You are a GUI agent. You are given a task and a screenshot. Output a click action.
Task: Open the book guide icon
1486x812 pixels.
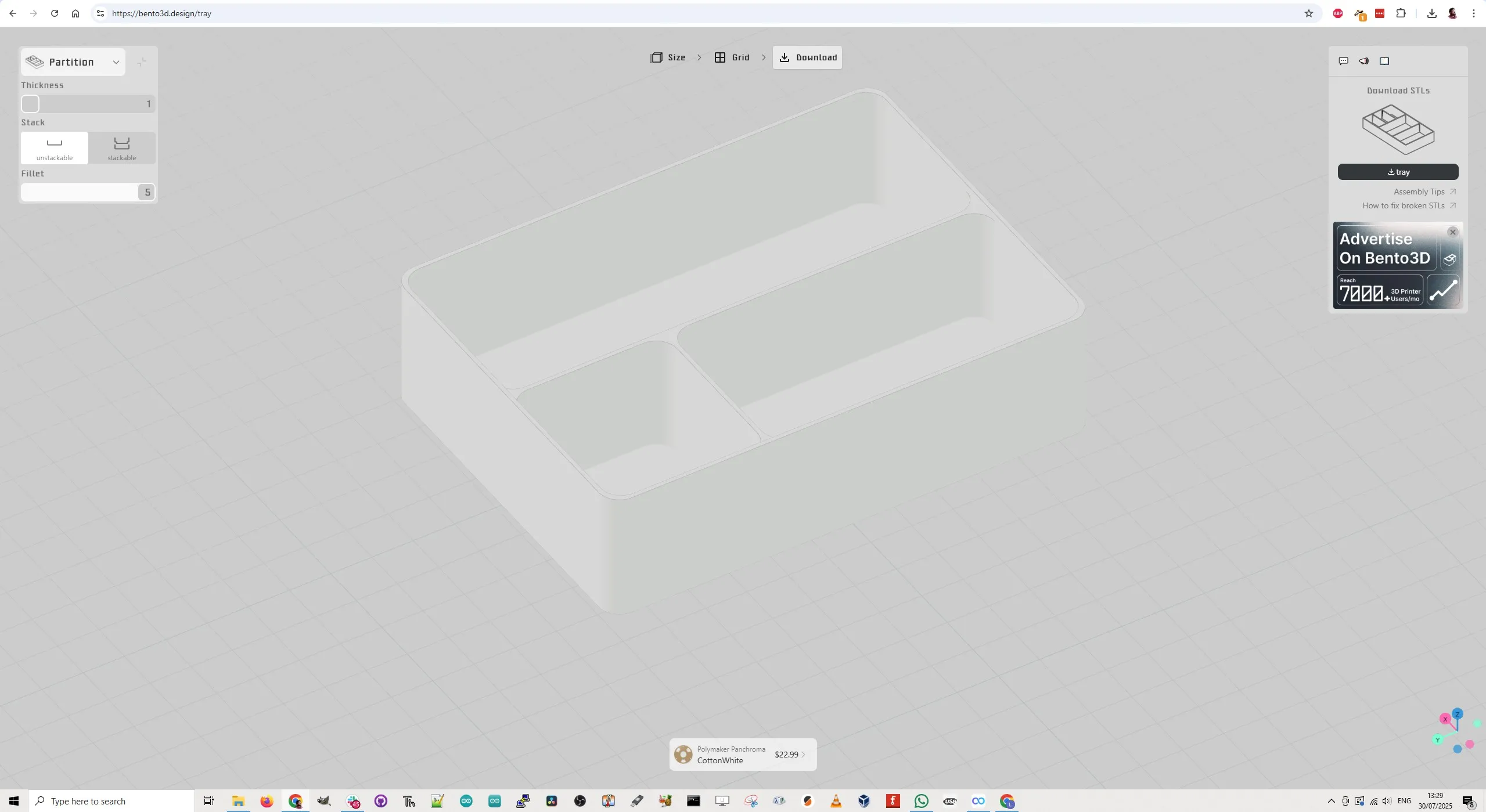1384,61
